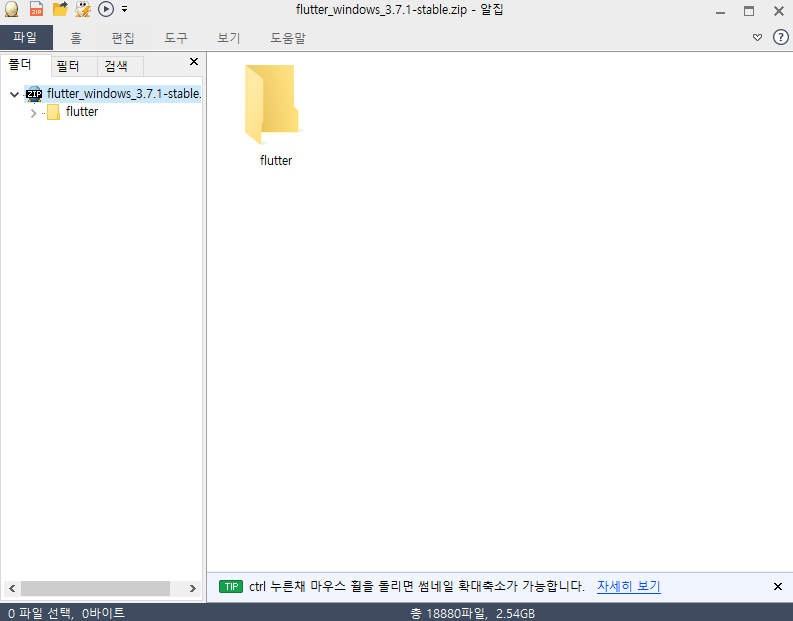Image resolution: width=793 pixels, height=621 pixels.
Task: Switch to the 홈 ribbon tab
Action: pyautogui.click(x=76, y=38)
